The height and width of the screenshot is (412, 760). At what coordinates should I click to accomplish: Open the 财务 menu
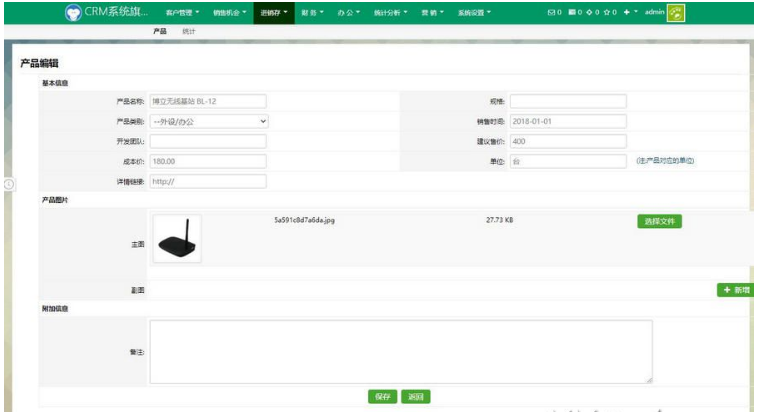pos(312,13)
